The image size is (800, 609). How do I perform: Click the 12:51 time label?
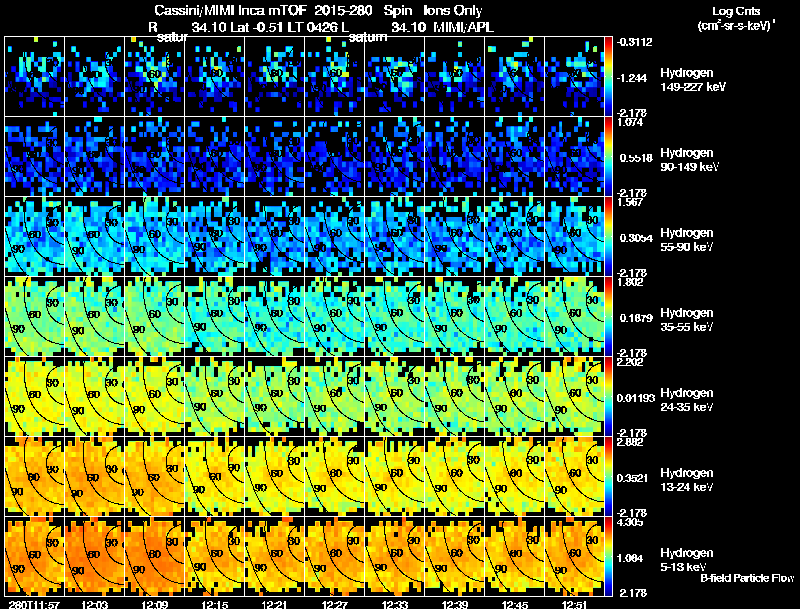pyautogui.click(x=574, y=604)
